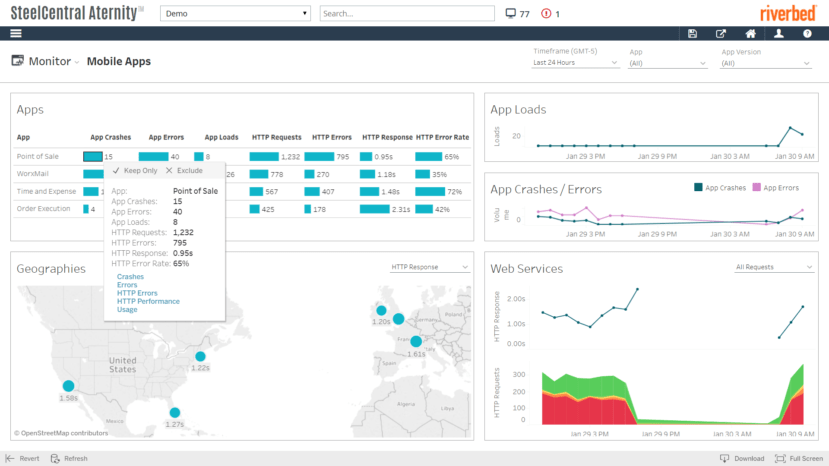Click the save icon in top bar
This screenshot has height=466, width=829.
[692, 33]
